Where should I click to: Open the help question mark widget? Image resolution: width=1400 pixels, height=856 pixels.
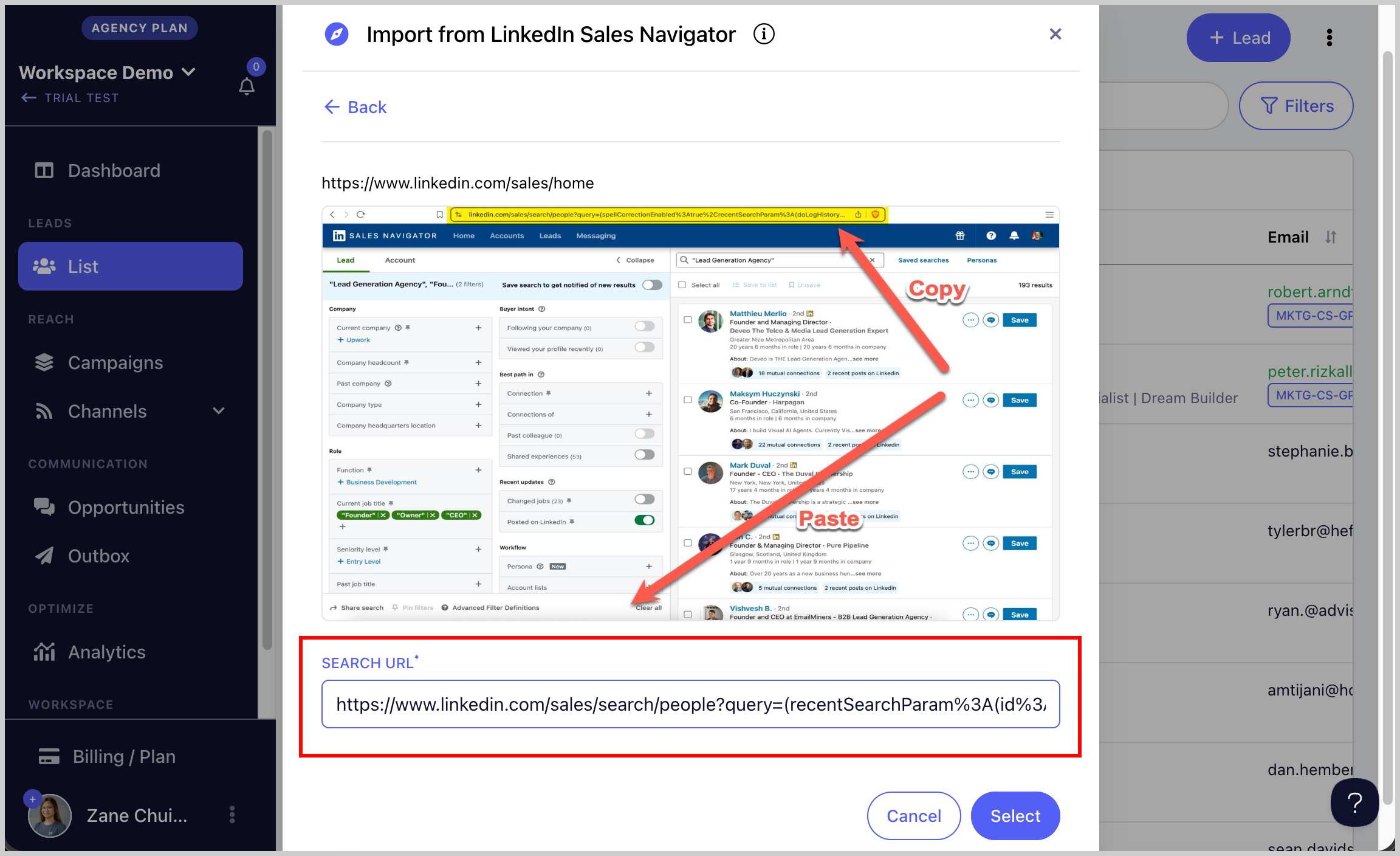tap(1354, 802)
